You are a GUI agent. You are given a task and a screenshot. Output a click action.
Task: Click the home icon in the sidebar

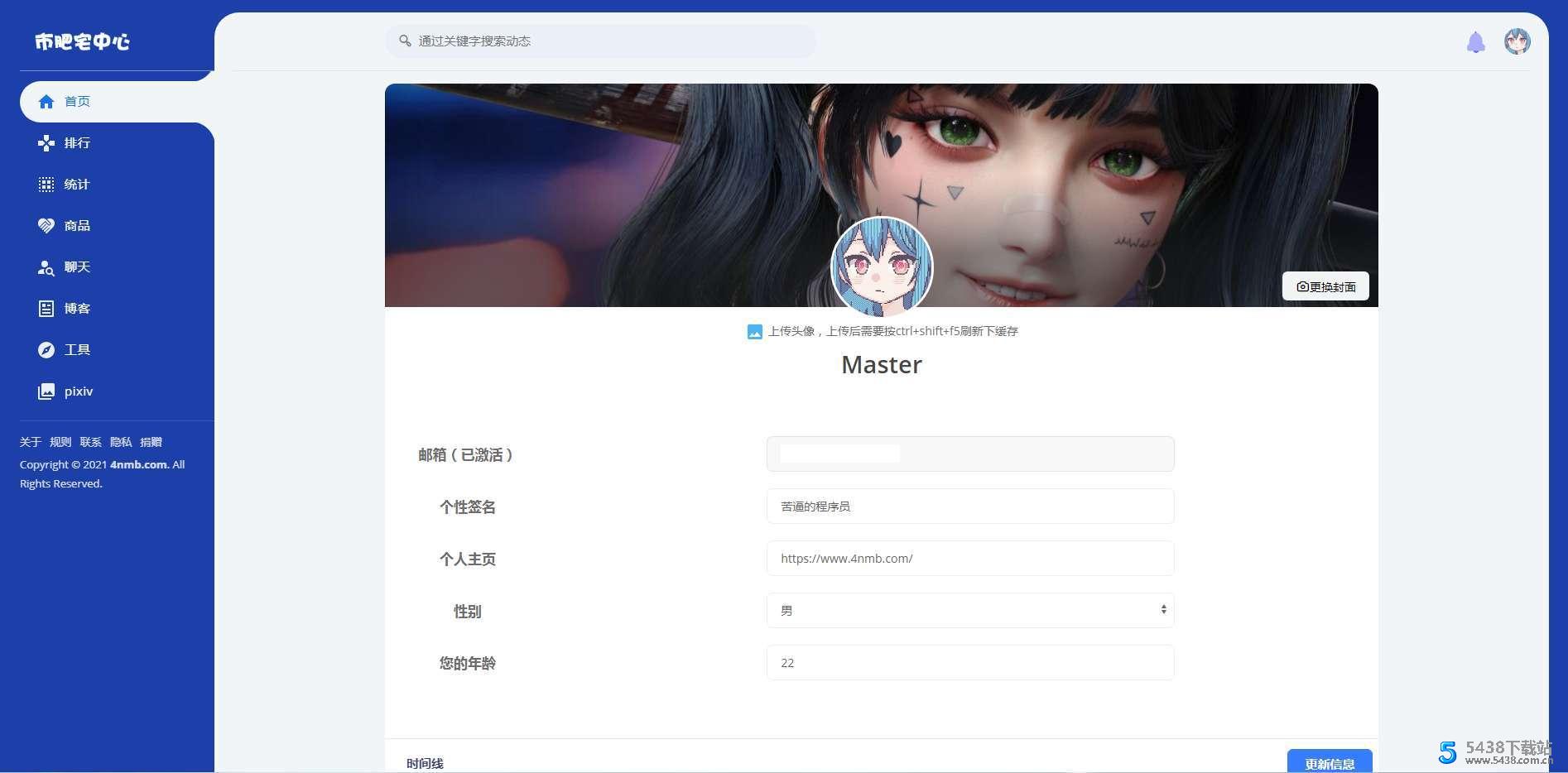click(x=46, y=102)
